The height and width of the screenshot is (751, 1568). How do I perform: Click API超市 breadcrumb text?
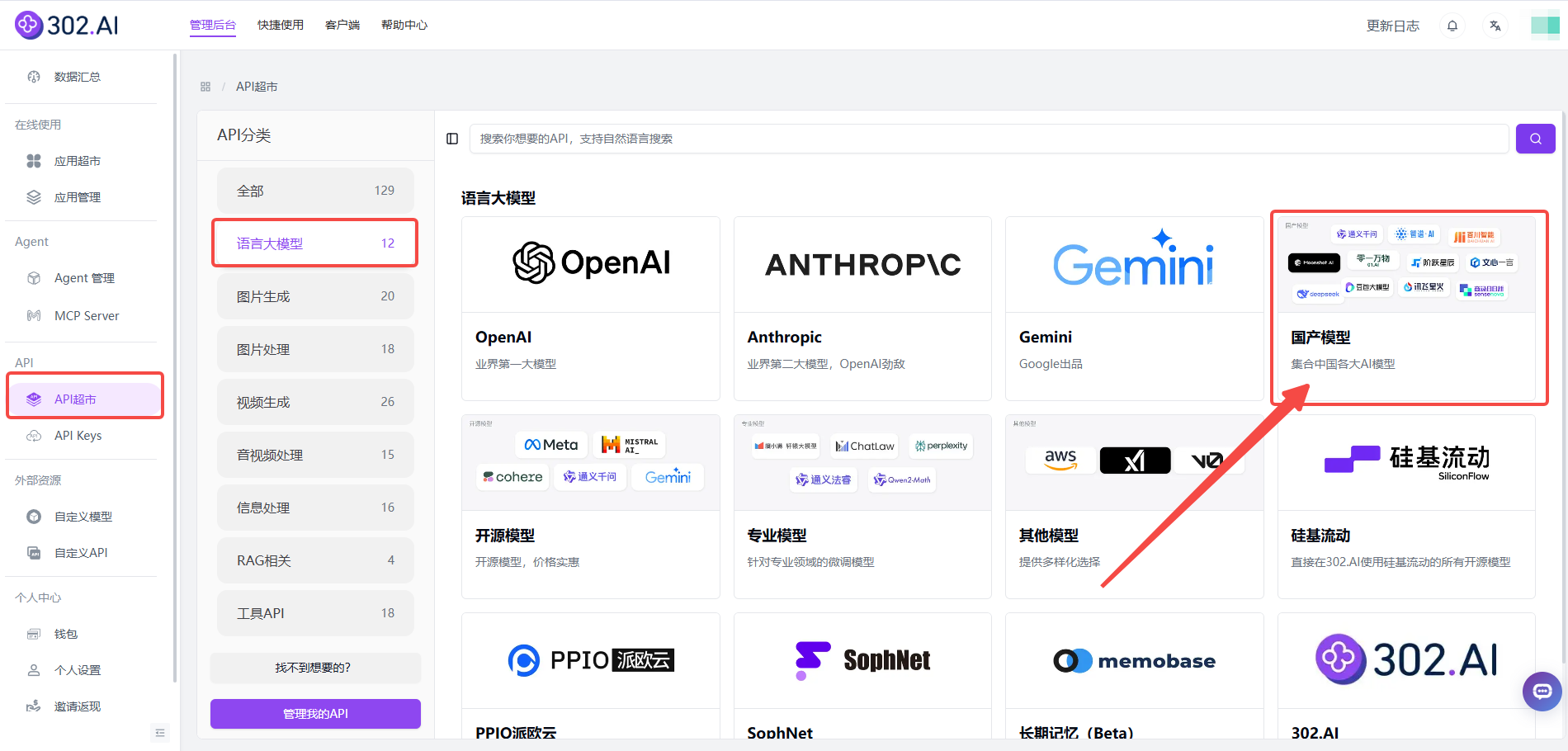pyautogui.click(x=257, y=87)
